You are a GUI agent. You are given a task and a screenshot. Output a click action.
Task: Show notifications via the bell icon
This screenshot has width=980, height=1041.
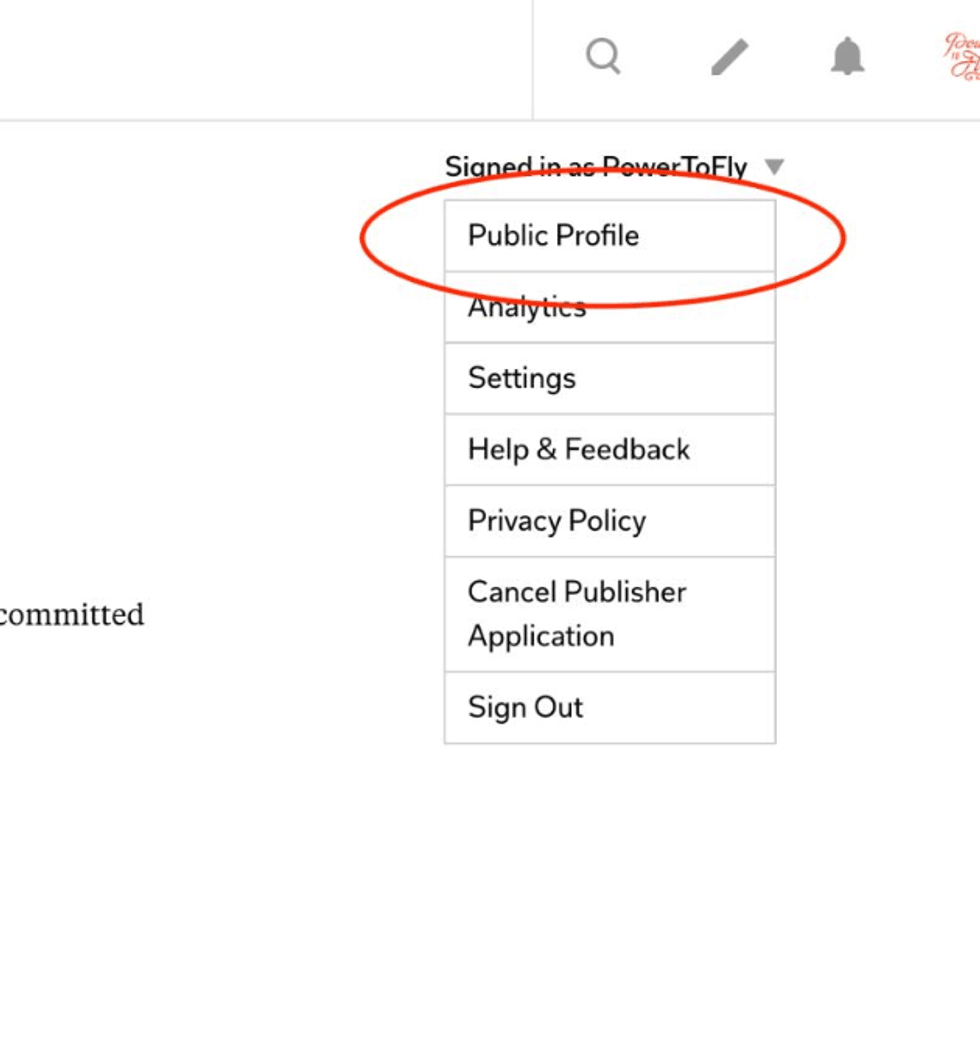coord(847,57)
